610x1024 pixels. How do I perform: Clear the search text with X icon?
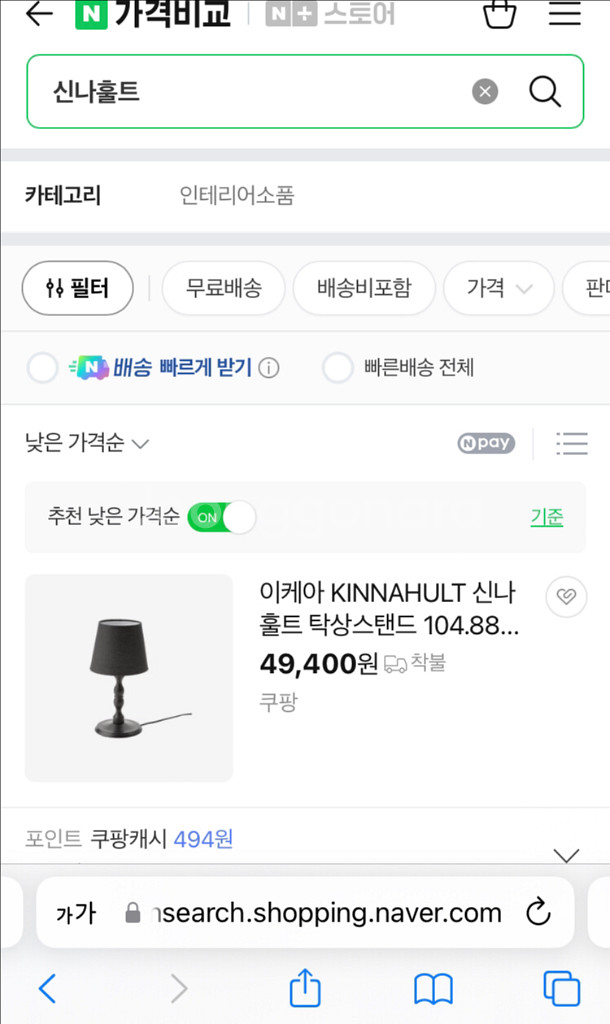(x=485, y=92)
